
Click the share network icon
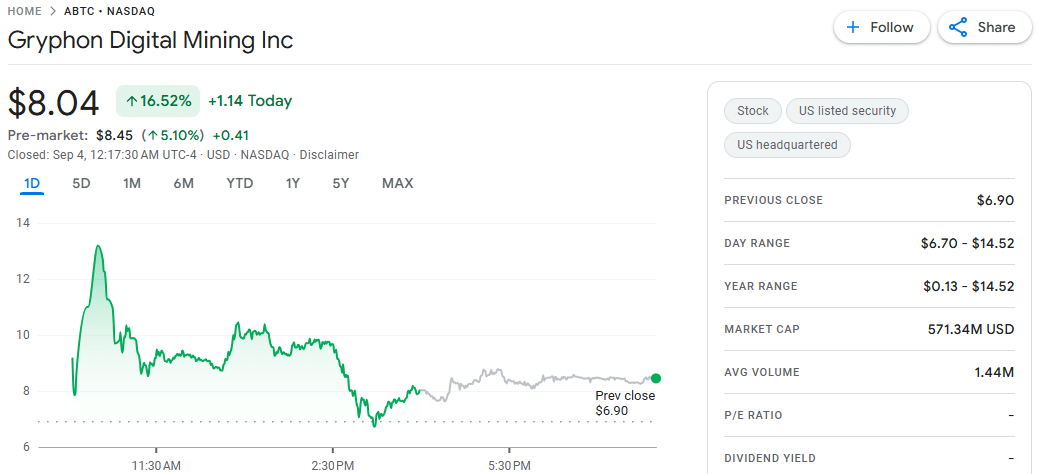pos(958,27)
